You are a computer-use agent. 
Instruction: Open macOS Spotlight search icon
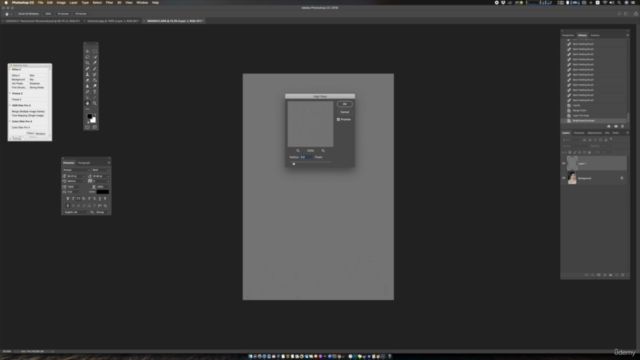point(619,2)
